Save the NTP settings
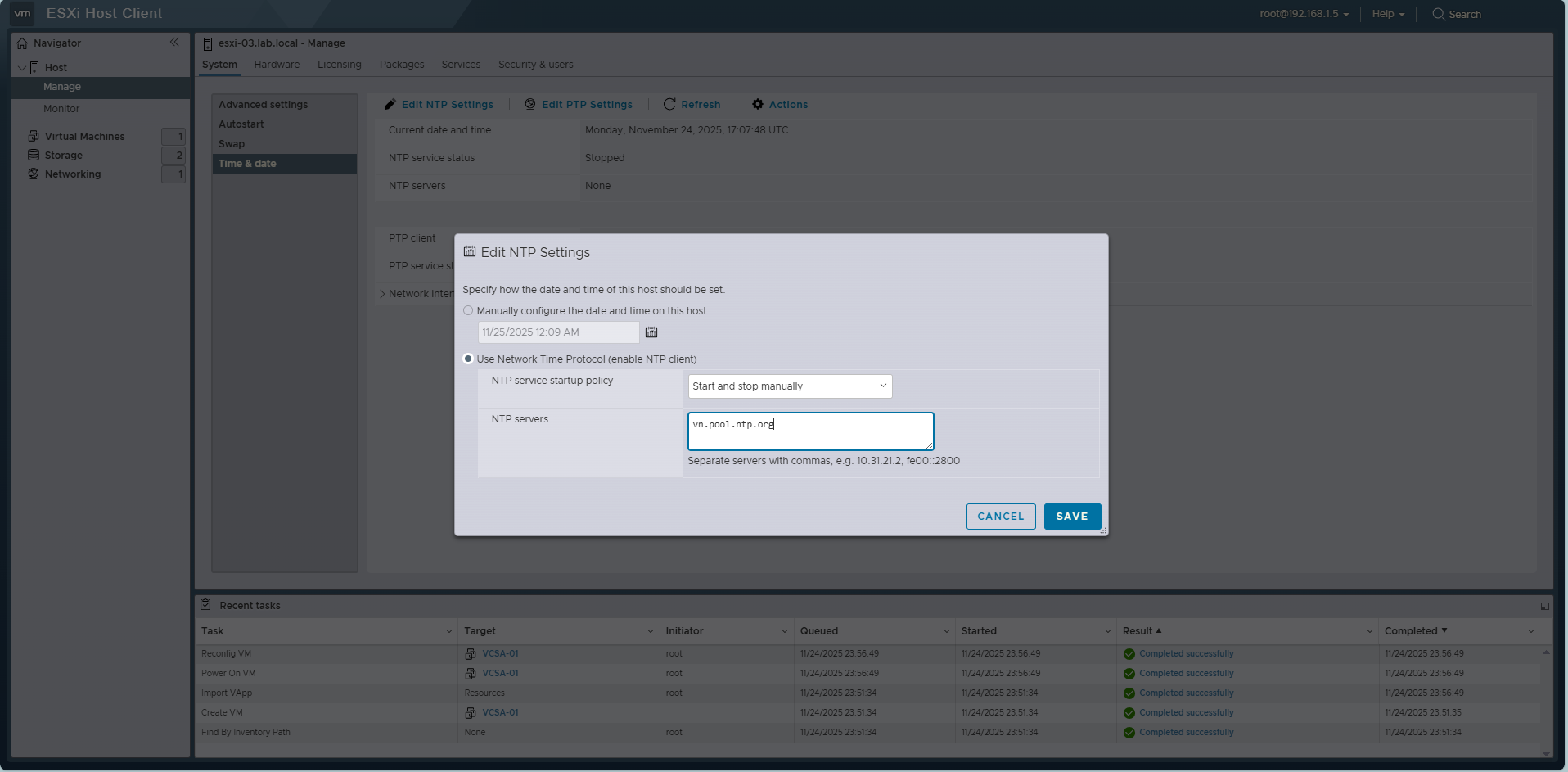1568x772 pixels. point(1072,516)
